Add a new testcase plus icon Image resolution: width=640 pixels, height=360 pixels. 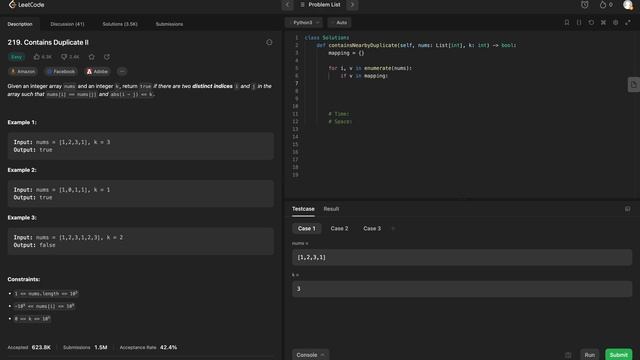pyautogui.click(x=393, y=229)
